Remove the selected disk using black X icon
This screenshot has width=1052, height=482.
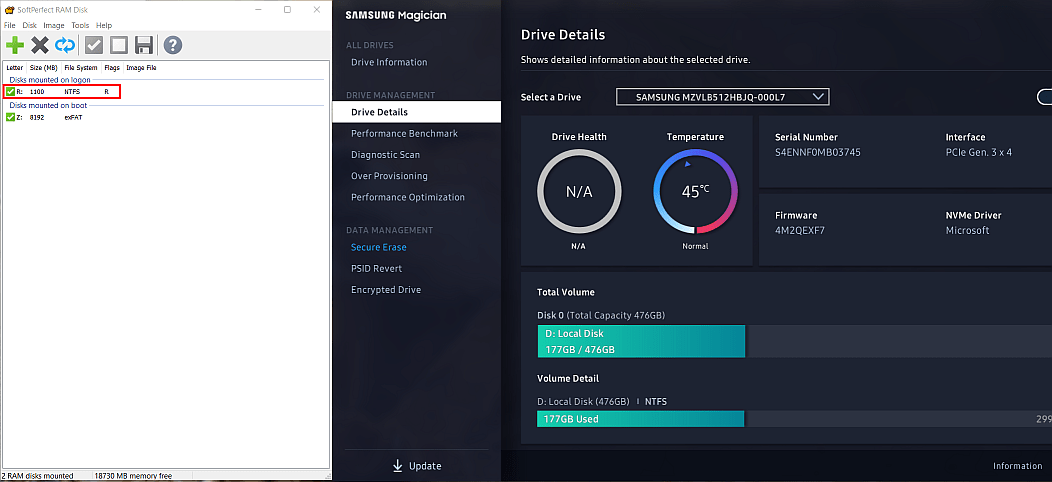click(x=40, y=45)
